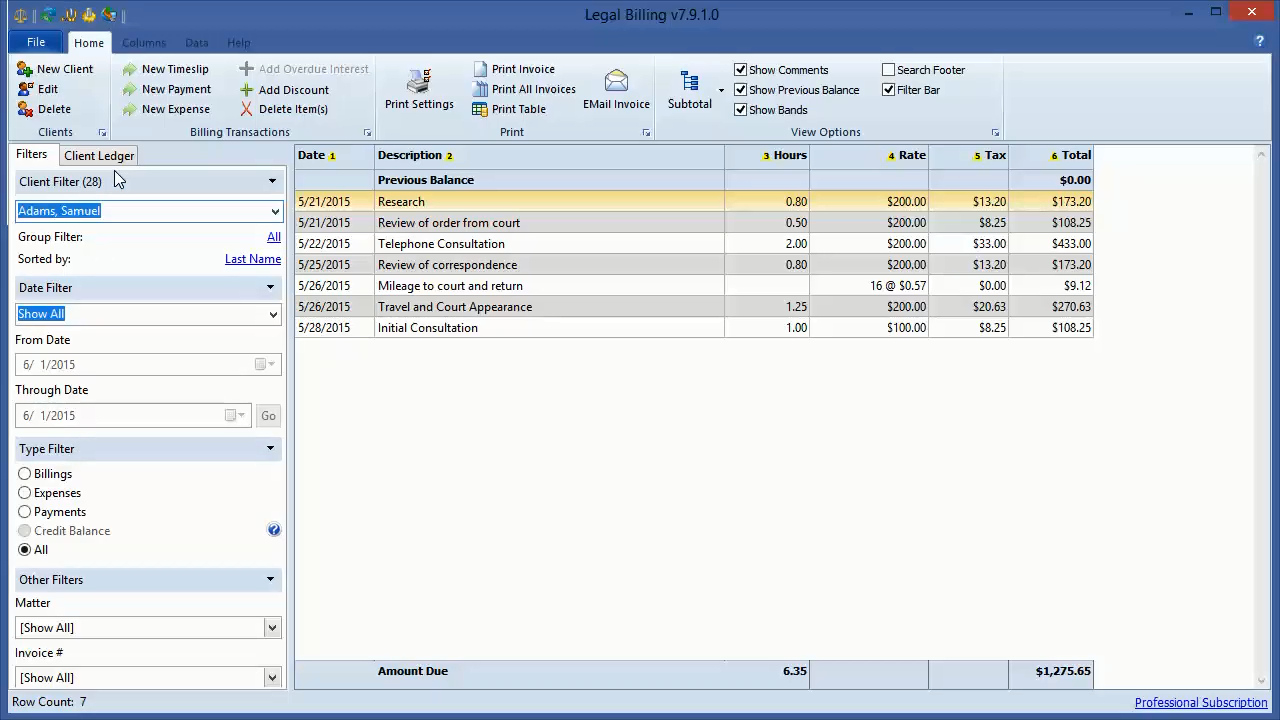Image resolution: width=1280 pixels, height=720 pixels.
Task: Open Print Settings
Action: (419, 89)
